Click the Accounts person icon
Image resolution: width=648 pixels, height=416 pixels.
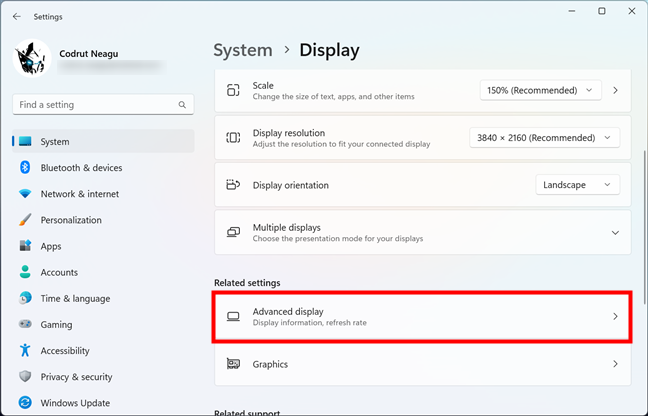25,272
